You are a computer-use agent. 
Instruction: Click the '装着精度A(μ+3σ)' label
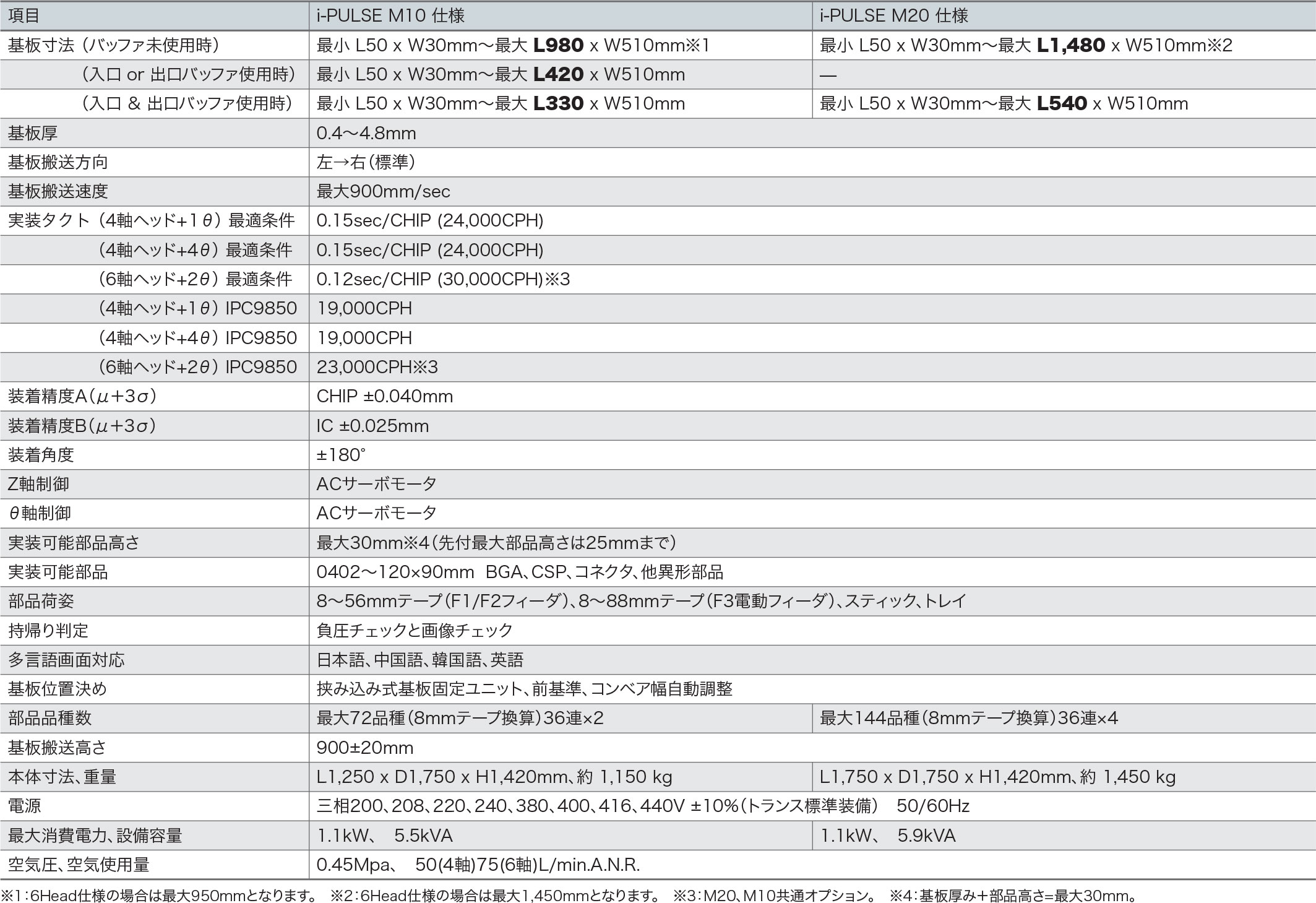click(x=82, y=396)
